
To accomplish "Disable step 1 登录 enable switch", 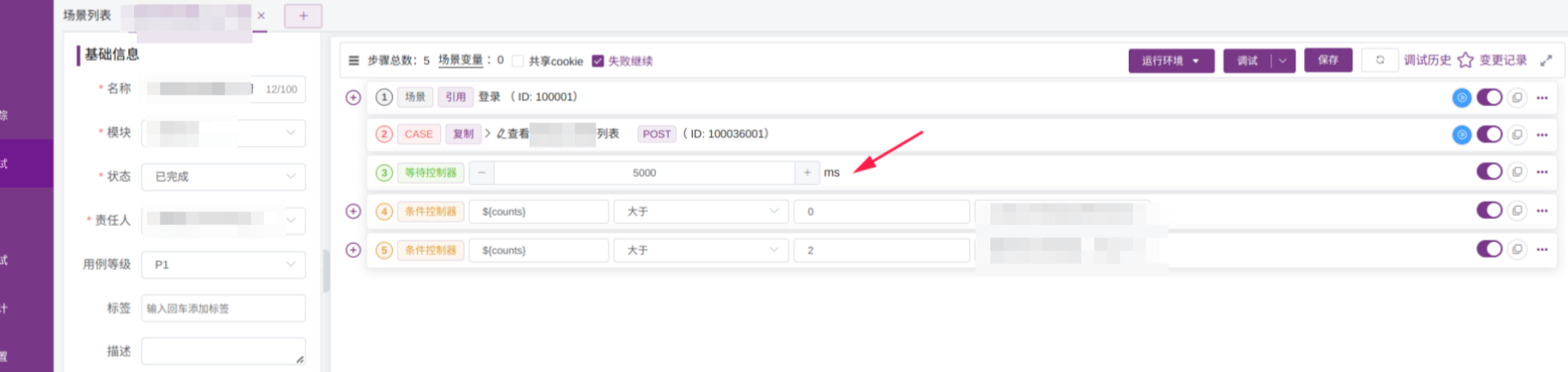I will [1490, 97].
